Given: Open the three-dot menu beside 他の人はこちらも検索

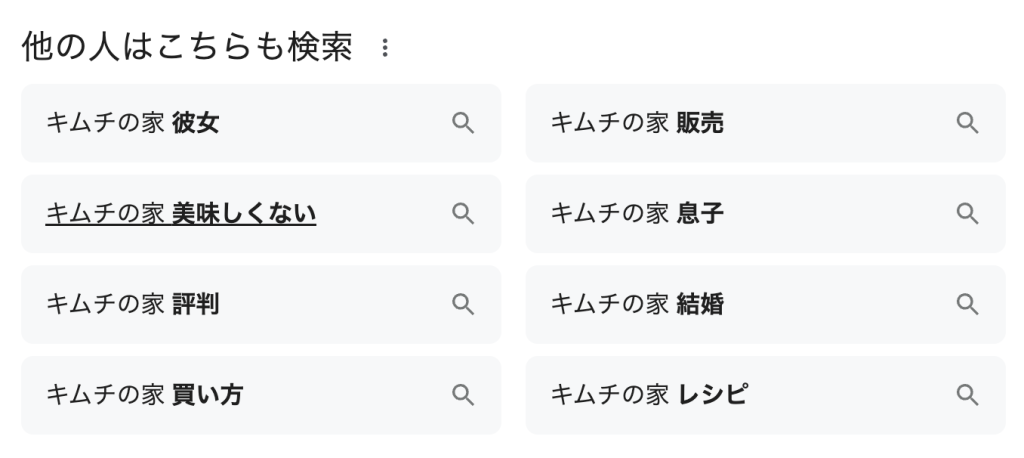Looking at the screenshot, I should (x=385, y=48).
